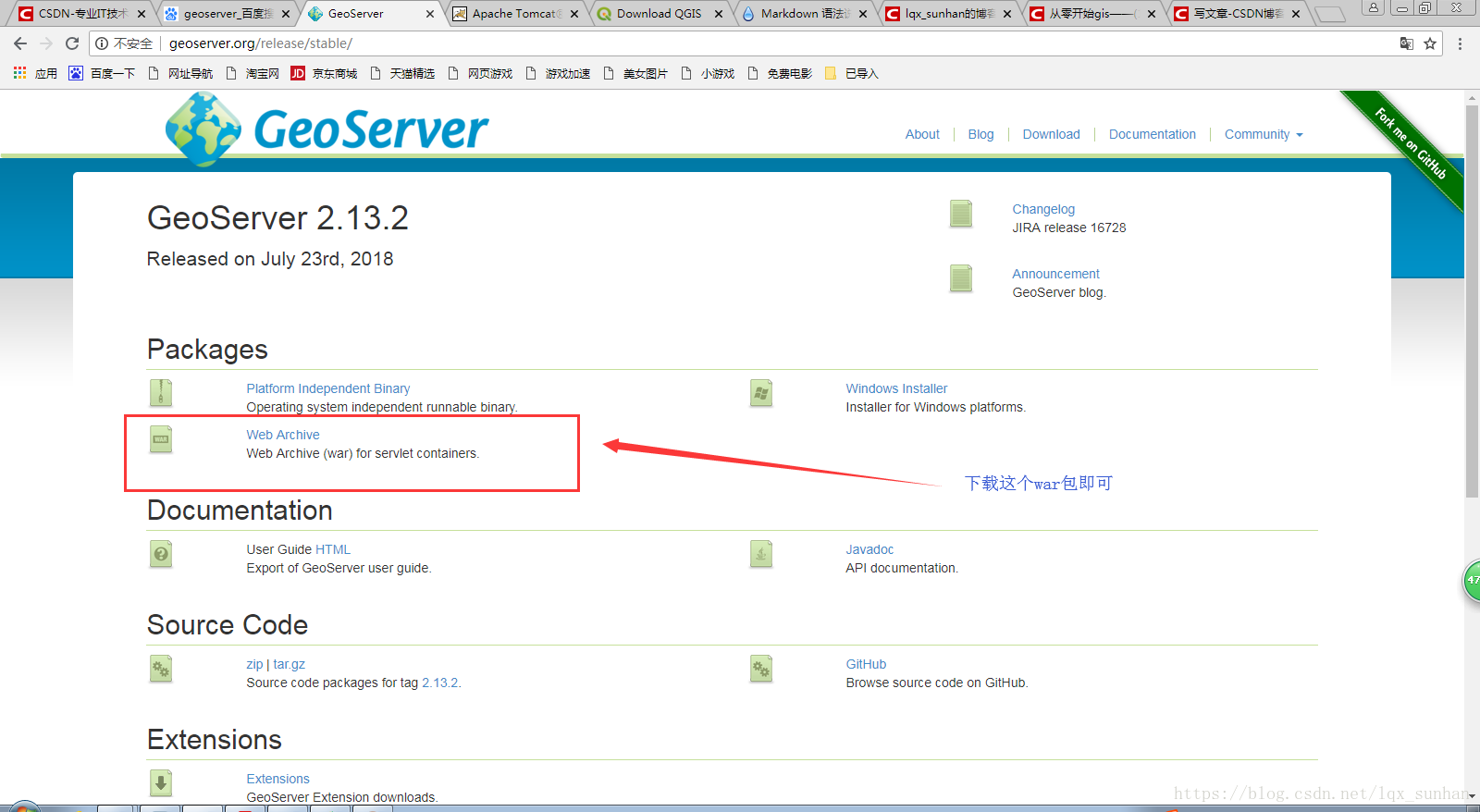Open the GitHub source link
1480x812 pixels.
[x=866, y=664]
